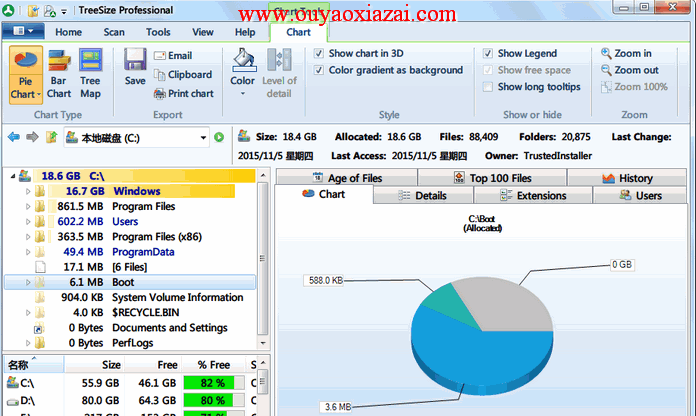Image resolution: width=696 pixels, height=416 pixels.
Task: Sort drives by Free column
Action: (x=152, y=365)
